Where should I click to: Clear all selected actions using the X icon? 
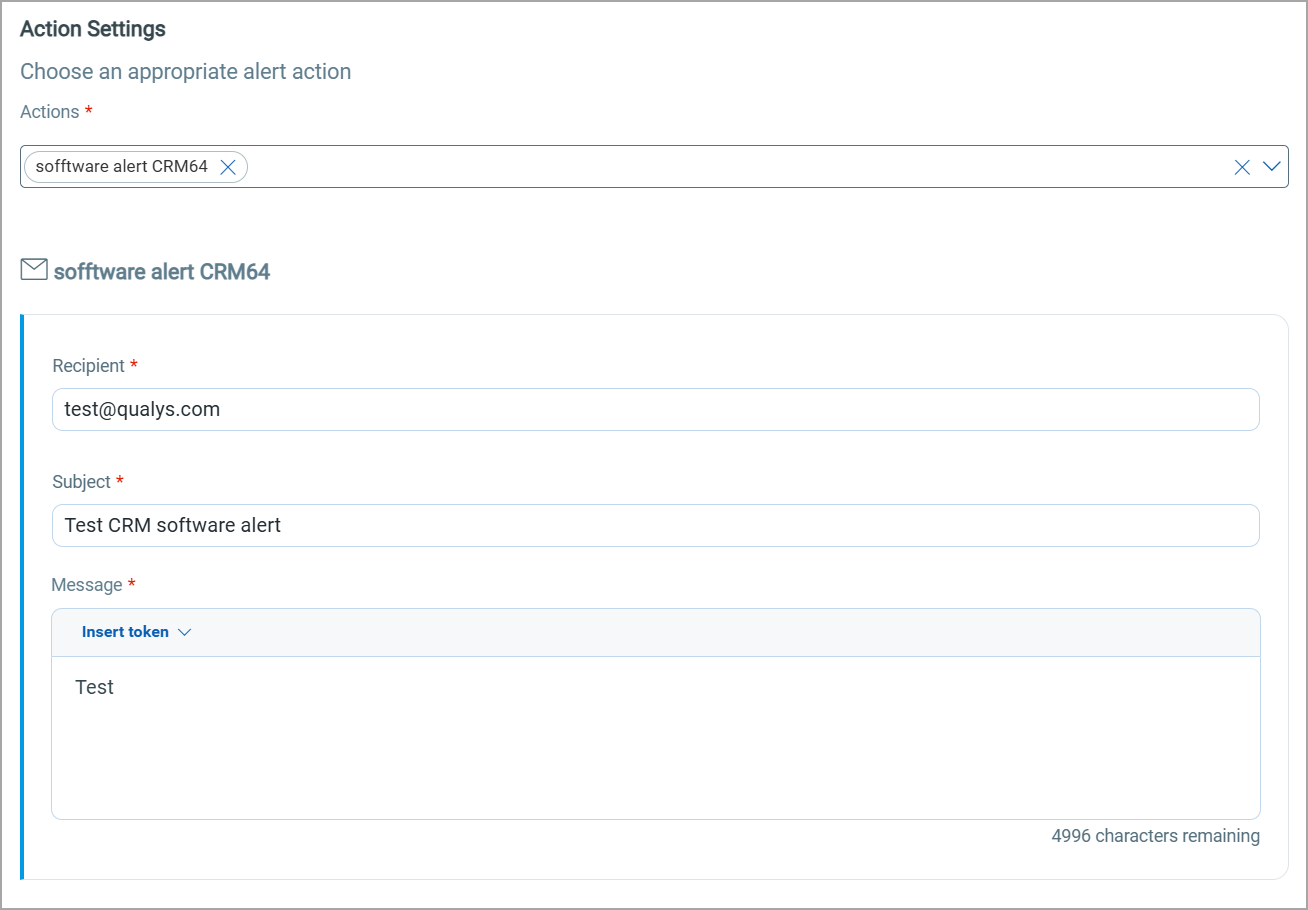tap(1242, 167)
